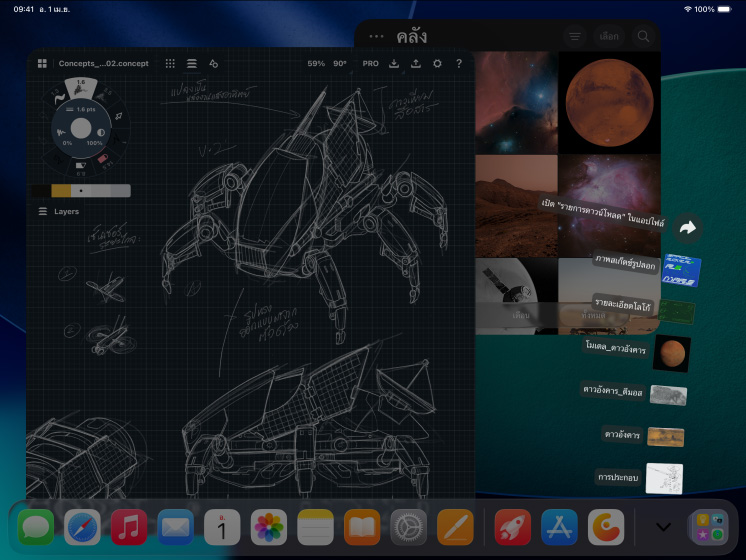
Task: Open the Mars planet photo thumbnail
Action: pyautogui.click(x=608, y=103)
